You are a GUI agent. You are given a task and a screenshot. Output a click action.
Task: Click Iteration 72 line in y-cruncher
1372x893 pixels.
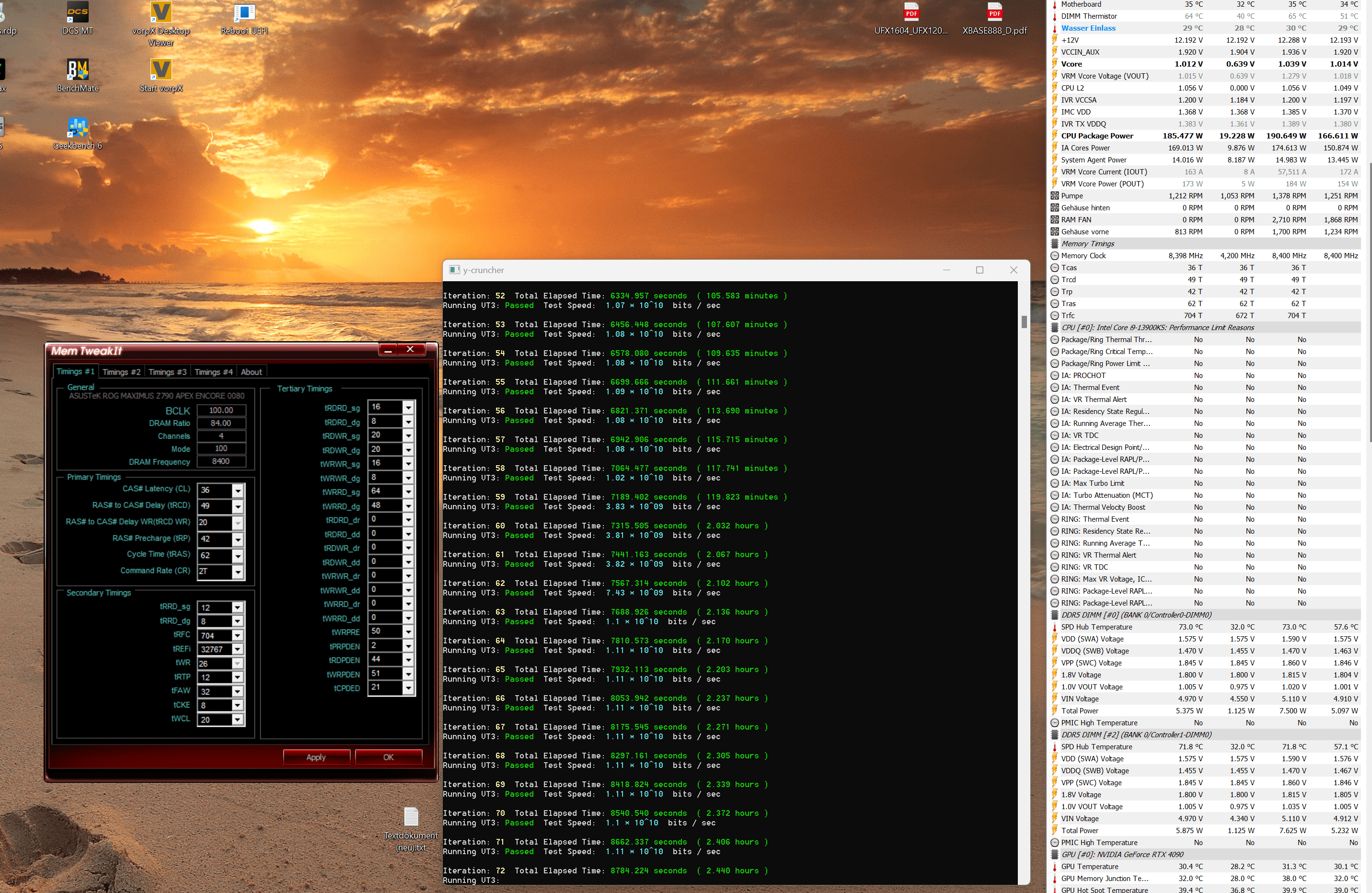605,870
